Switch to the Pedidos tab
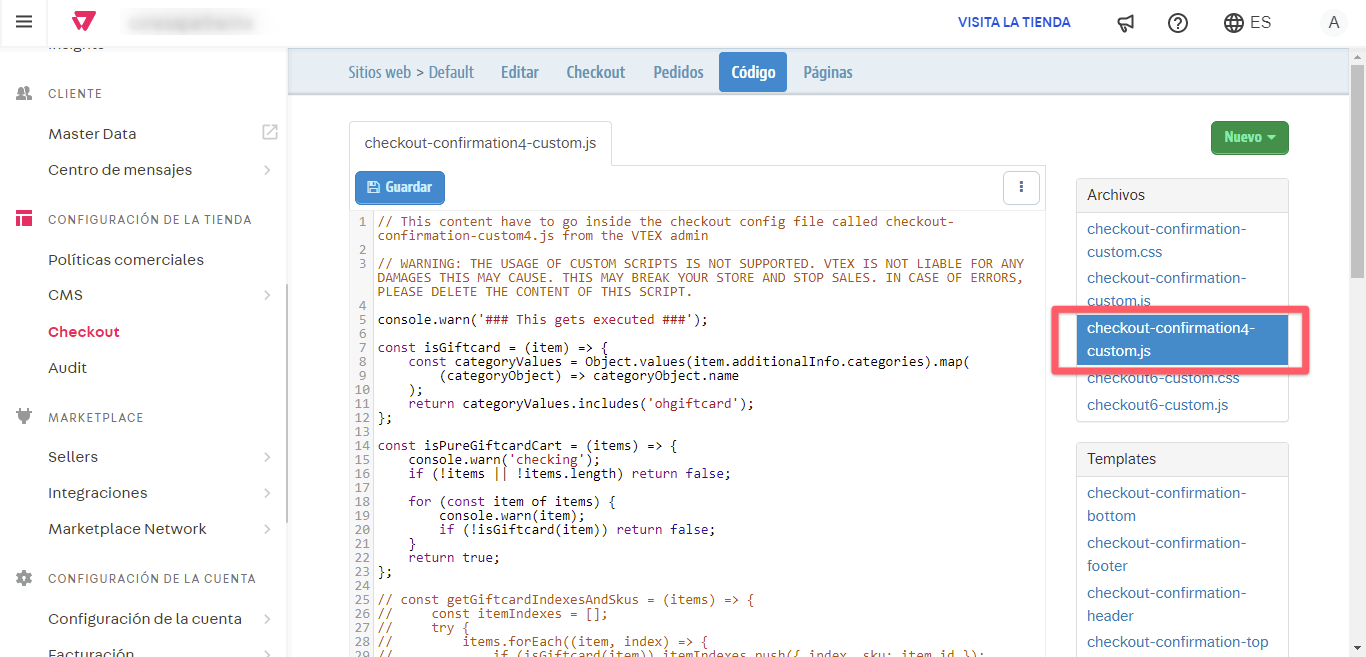The width and height of the screenshot is (1366, 657). pyautogui.click(x=678, y=72)
